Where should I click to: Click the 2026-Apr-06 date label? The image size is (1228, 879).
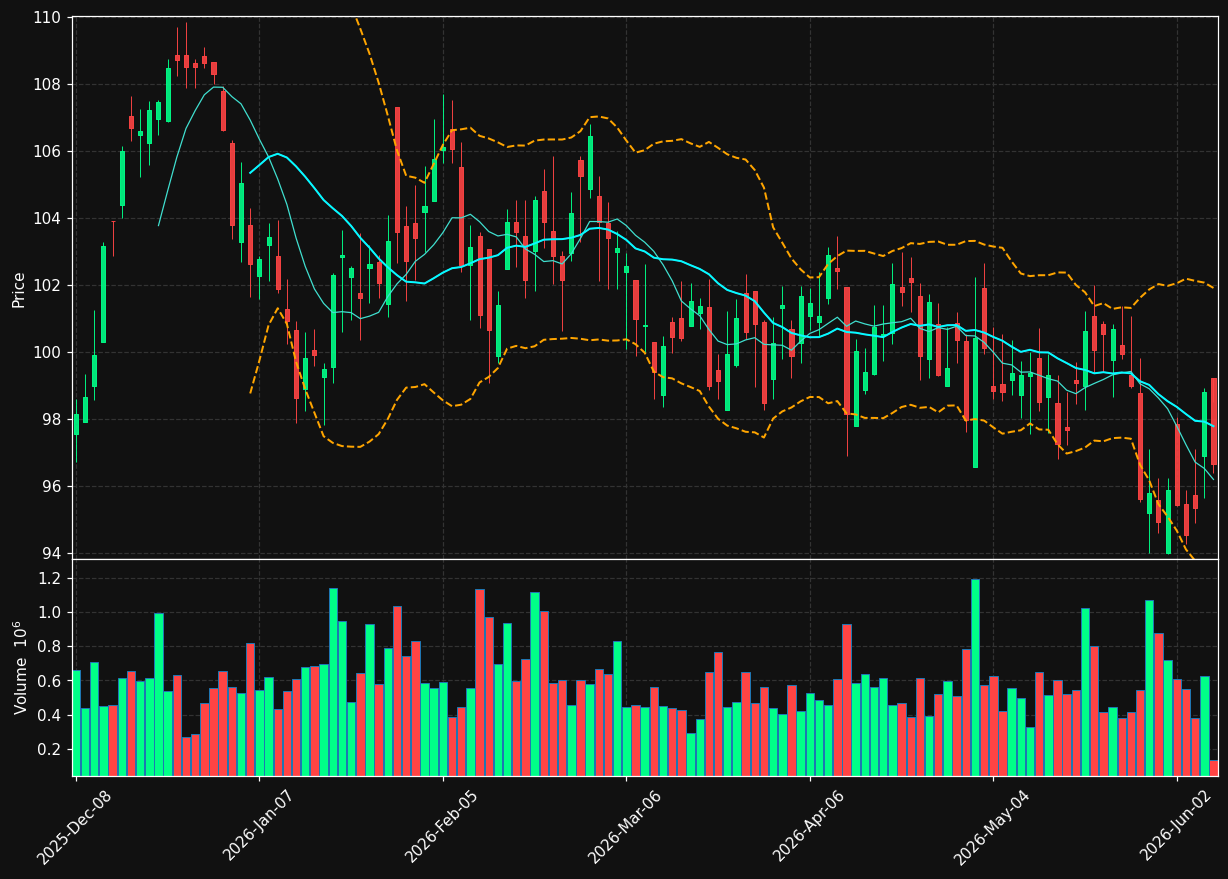pos(809,827)
